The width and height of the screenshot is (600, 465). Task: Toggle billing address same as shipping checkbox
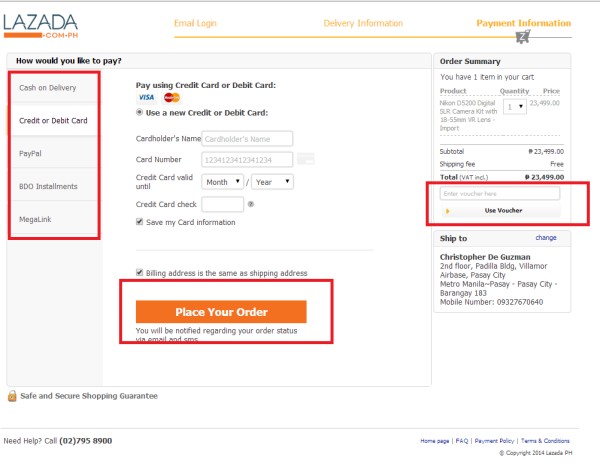click(140, 272)
